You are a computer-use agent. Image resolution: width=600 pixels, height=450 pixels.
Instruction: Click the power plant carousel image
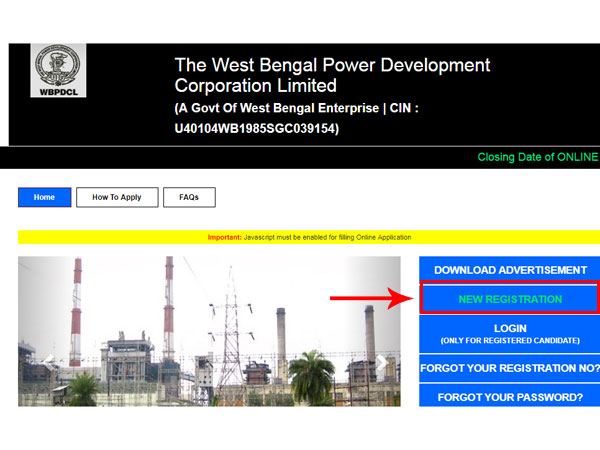tap(209, 331)
